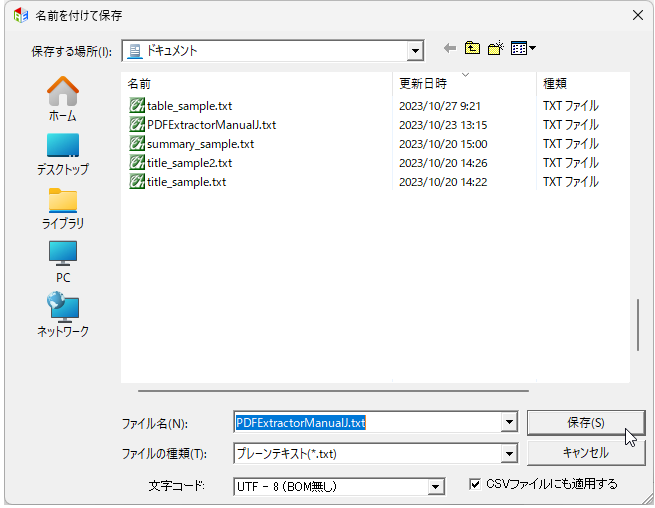The width and height of the screenshot is (655, 508).
Task: Open the view menu icon
Action: (523, 48)
